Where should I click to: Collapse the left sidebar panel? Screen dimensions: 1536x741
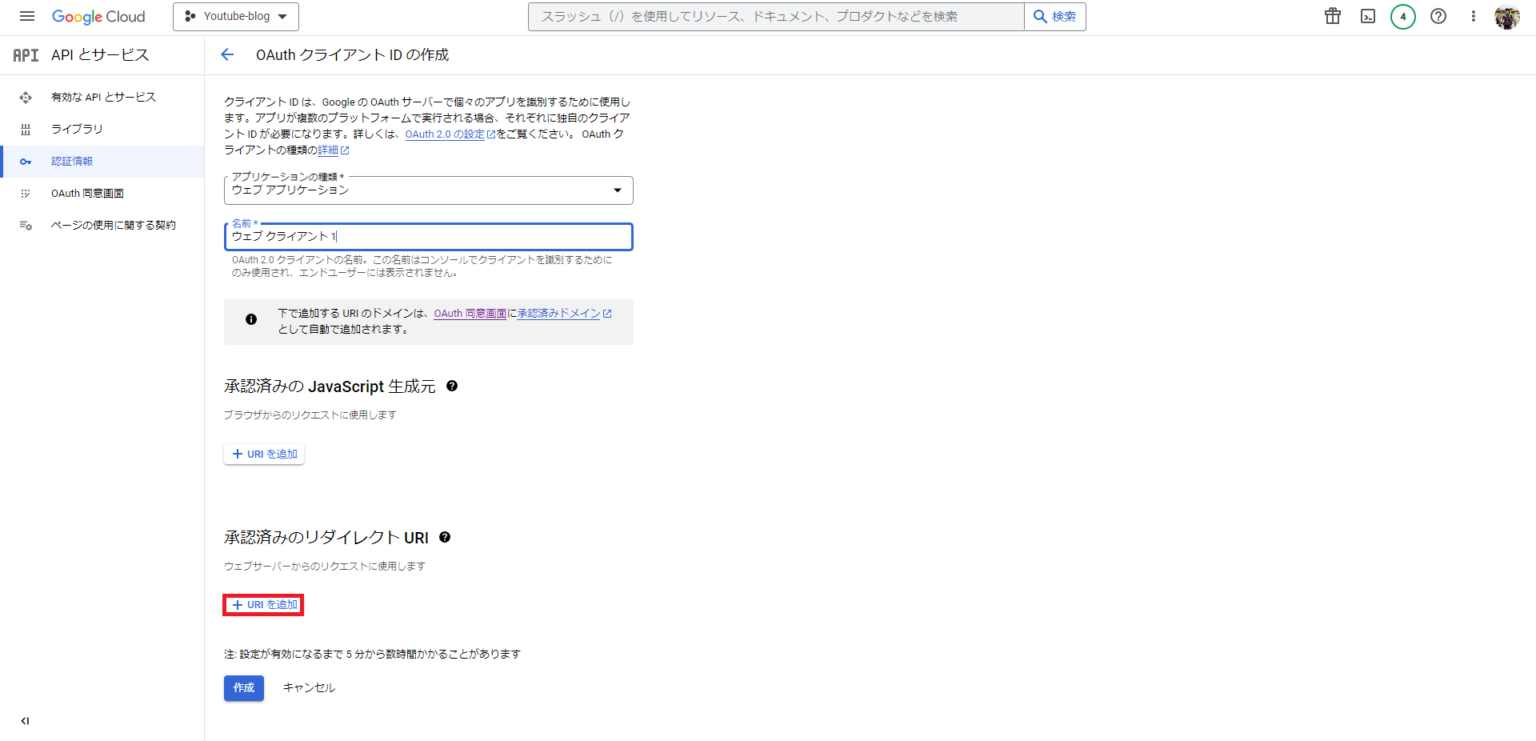[x=25, y=720]
